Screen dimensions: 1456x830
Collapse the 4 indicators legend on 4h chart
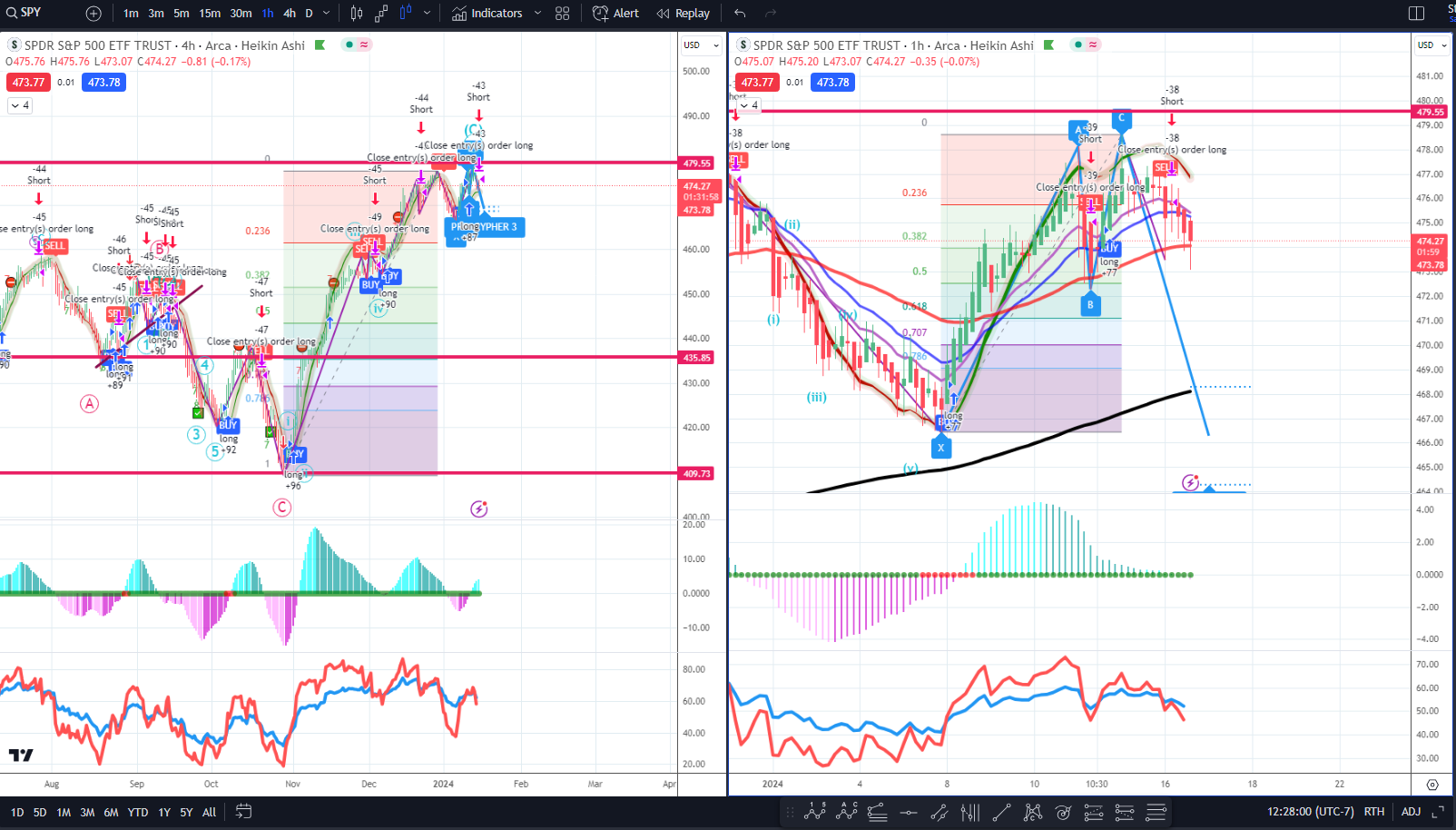(x=20, y=105)
